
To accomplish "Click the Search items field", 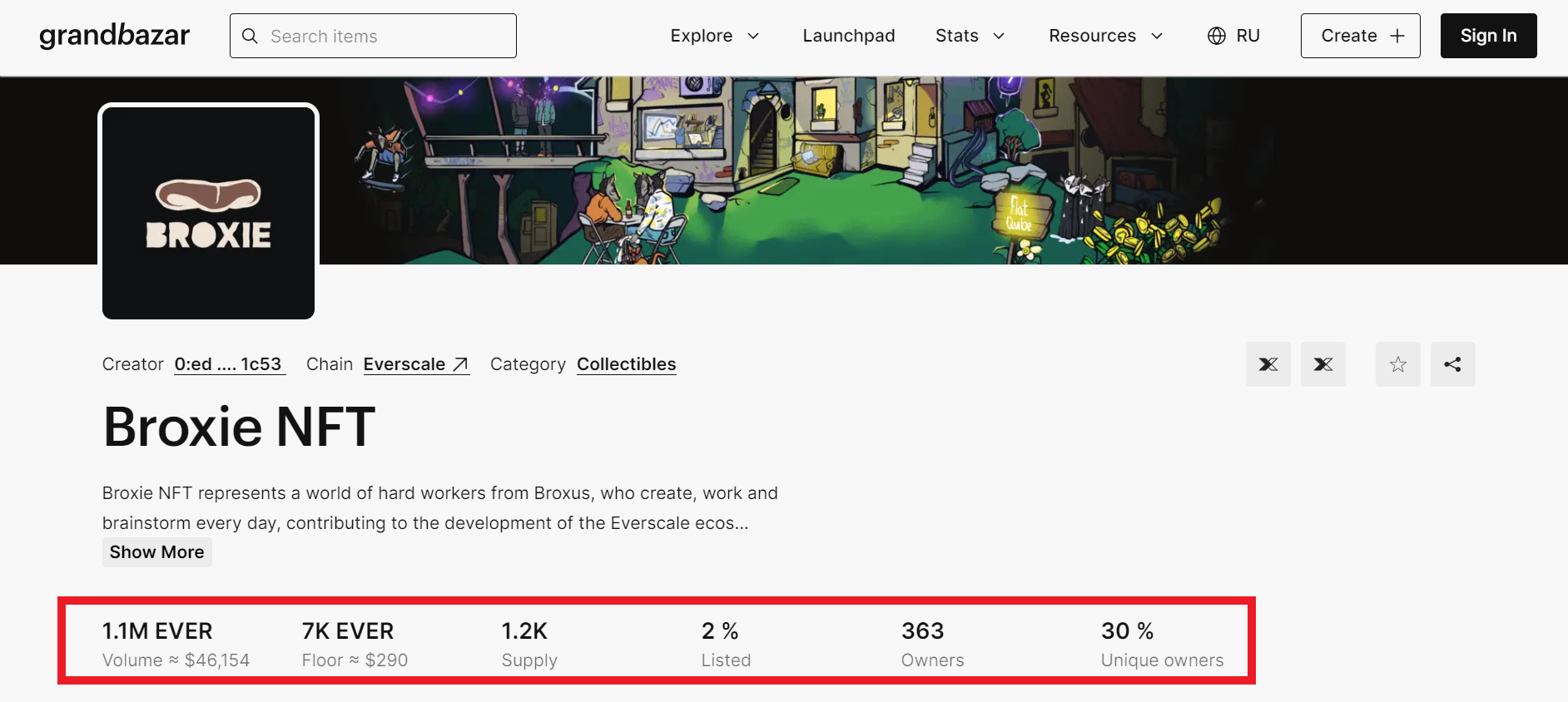I will coord(373,36).
